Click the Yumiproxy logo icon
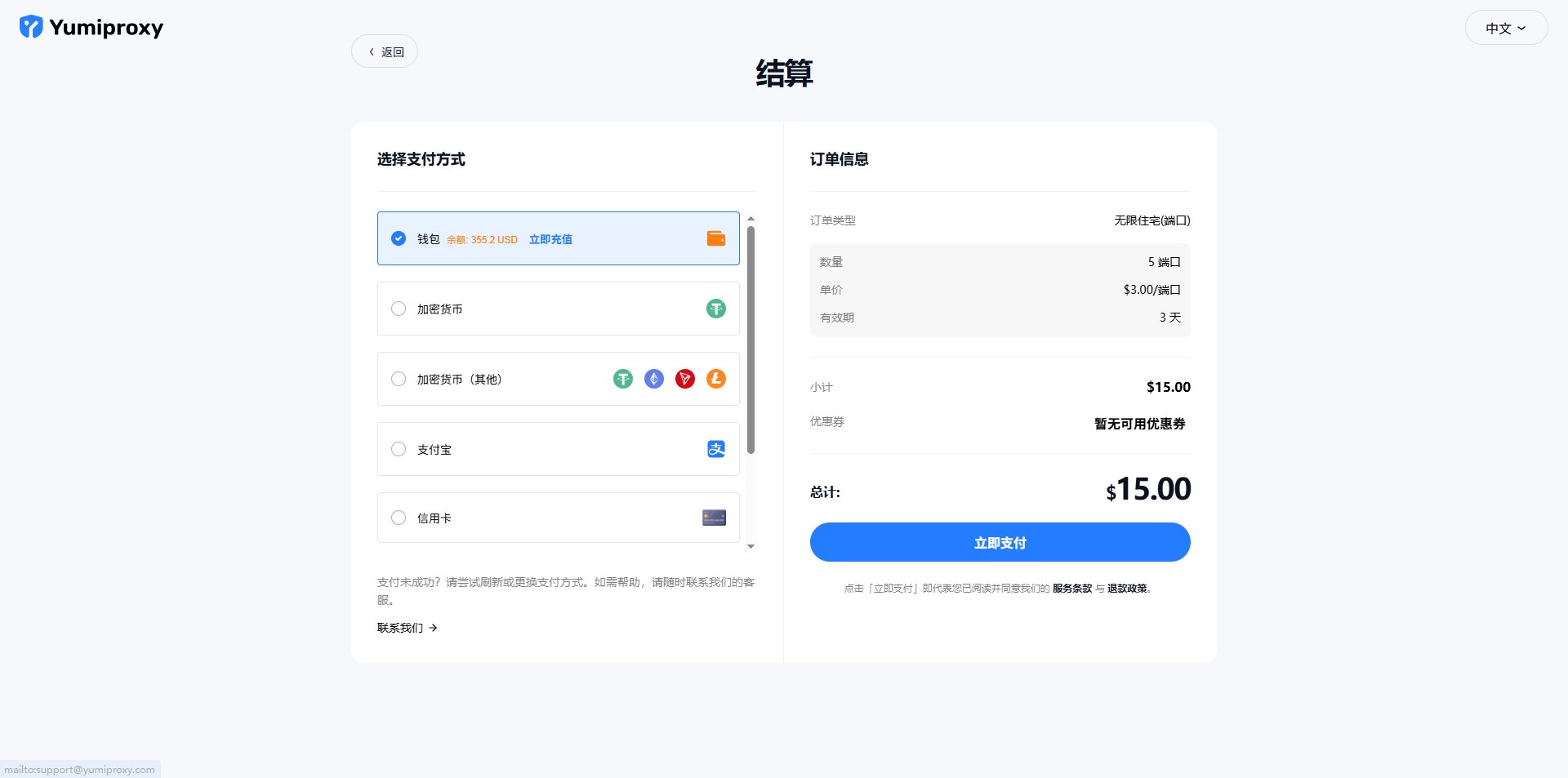 point(31,27)
